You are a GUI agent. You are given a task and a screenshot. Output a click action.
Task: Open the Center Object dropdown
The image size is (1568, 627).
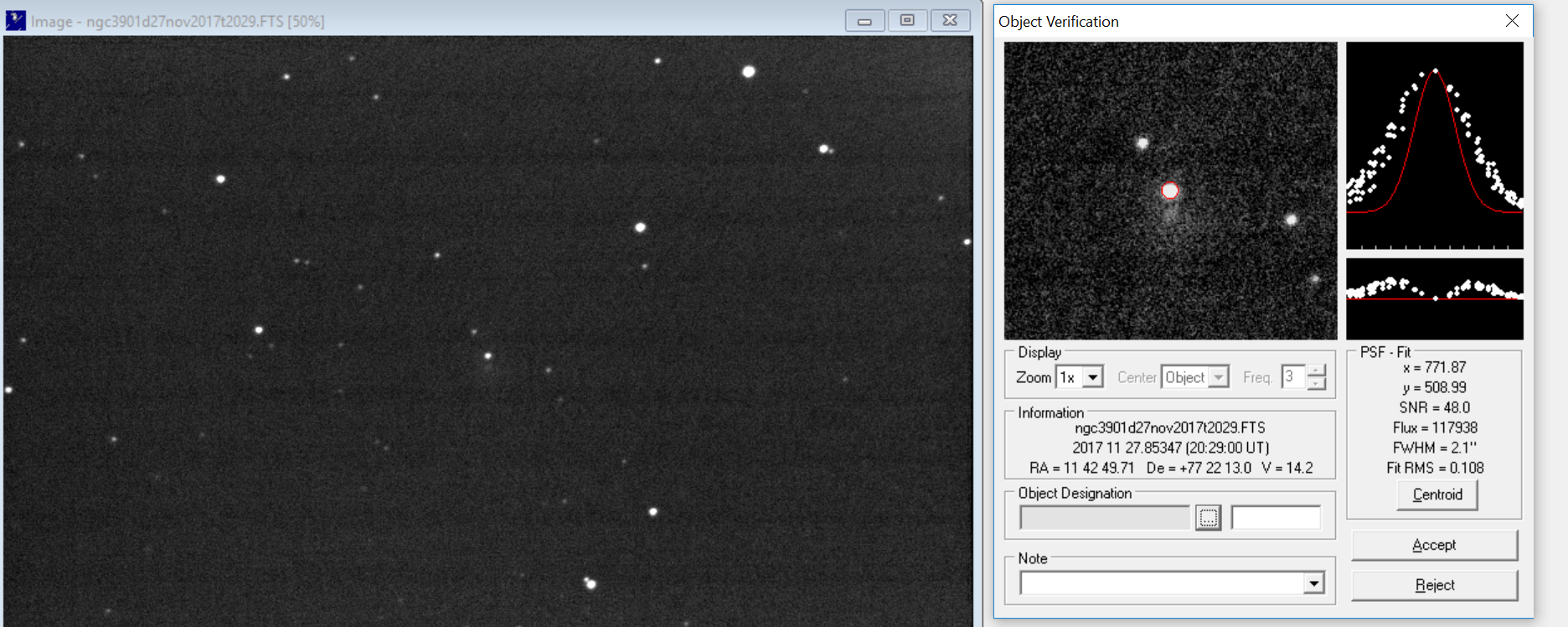point(1220,378)
